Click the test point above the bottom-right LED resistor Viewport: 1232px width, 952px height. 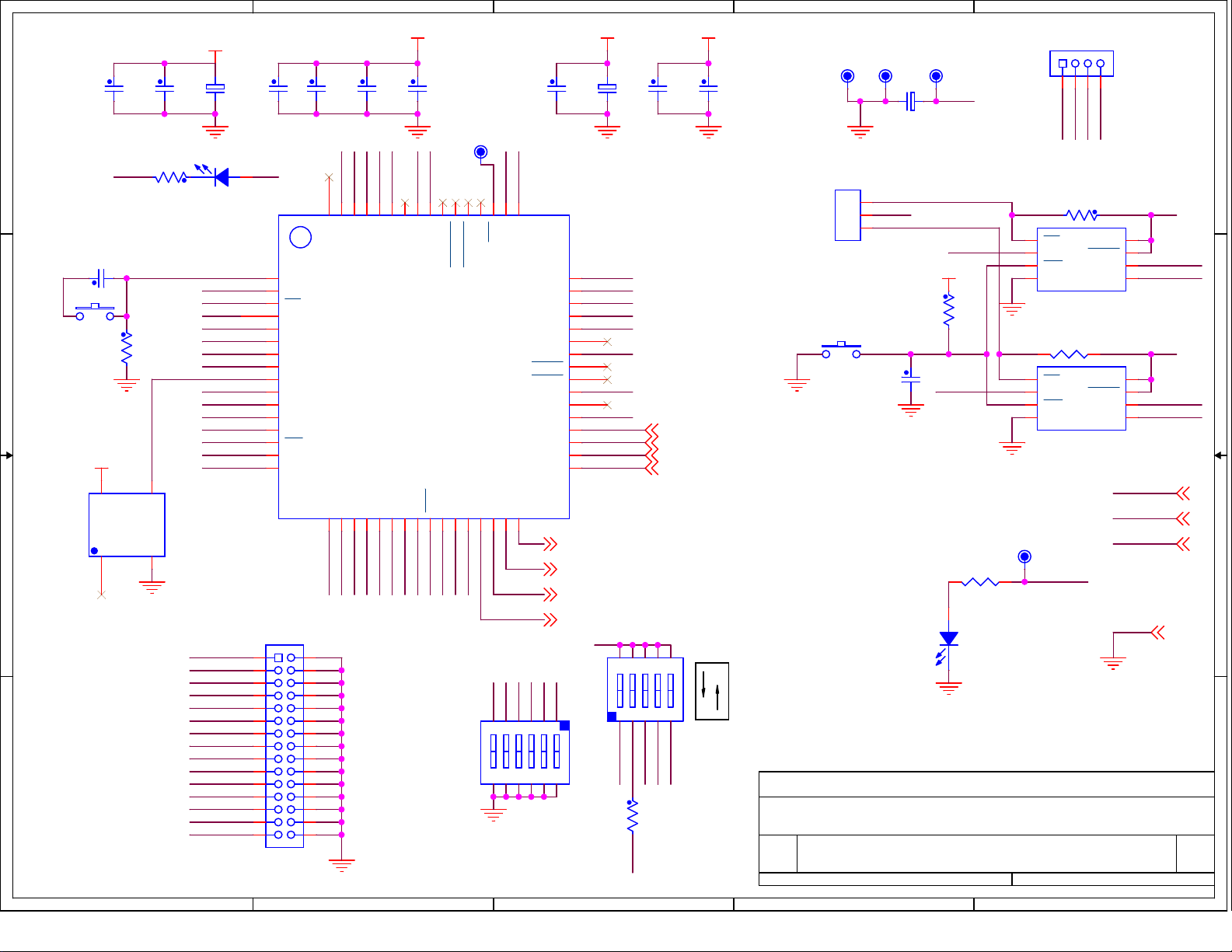[1024, 556]
